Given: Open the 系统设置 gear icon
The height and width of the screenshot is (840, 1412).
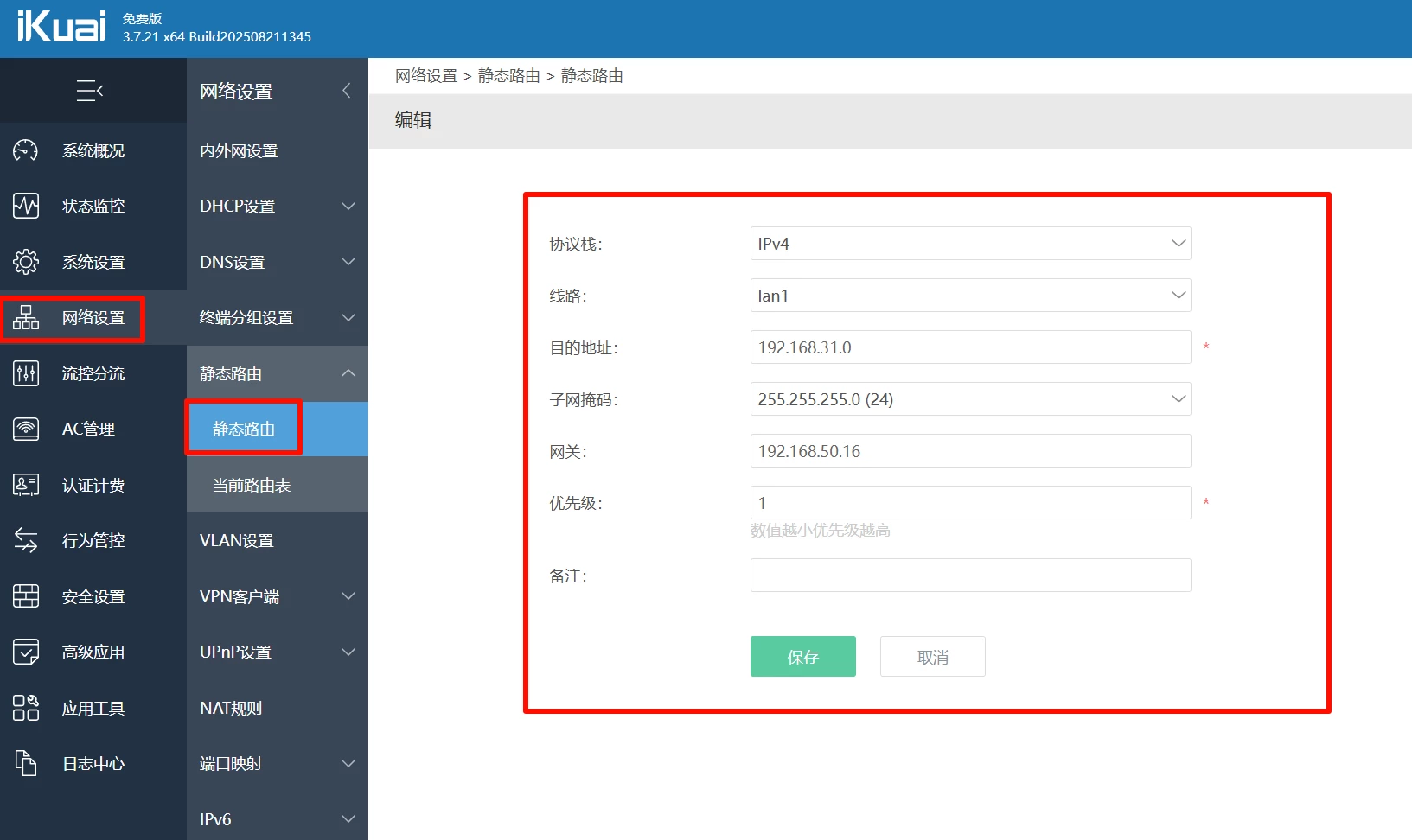Looking at the screenshot, I should pos(26,262).
